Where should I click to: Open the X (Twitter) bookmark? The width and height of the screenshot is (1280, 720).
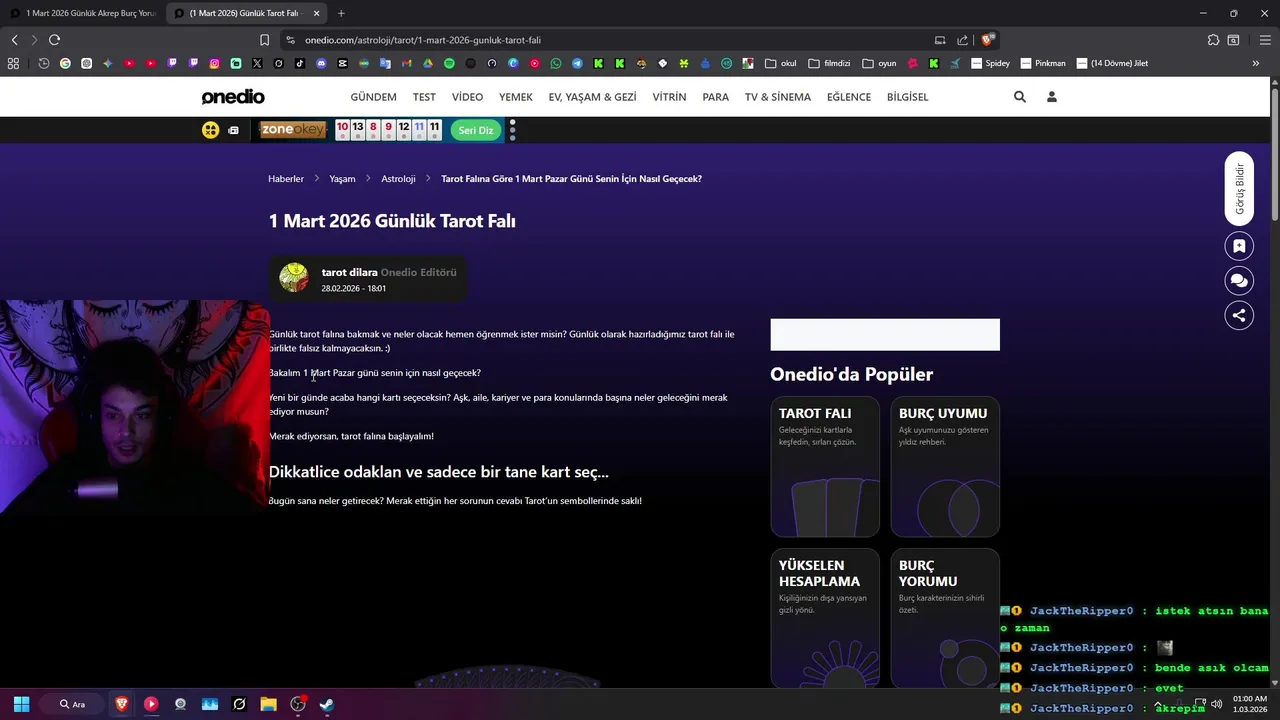(x=257, y=63)
